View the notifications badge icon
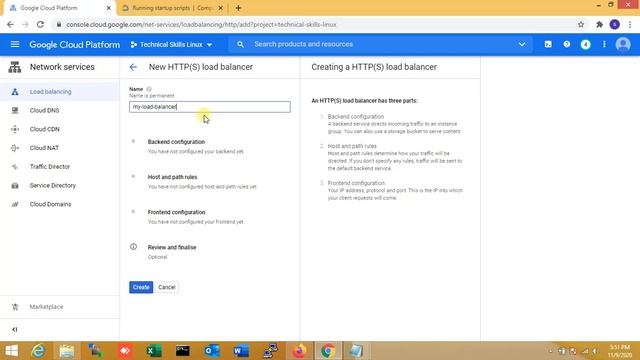640x360 pixels. tap(585, 44)
